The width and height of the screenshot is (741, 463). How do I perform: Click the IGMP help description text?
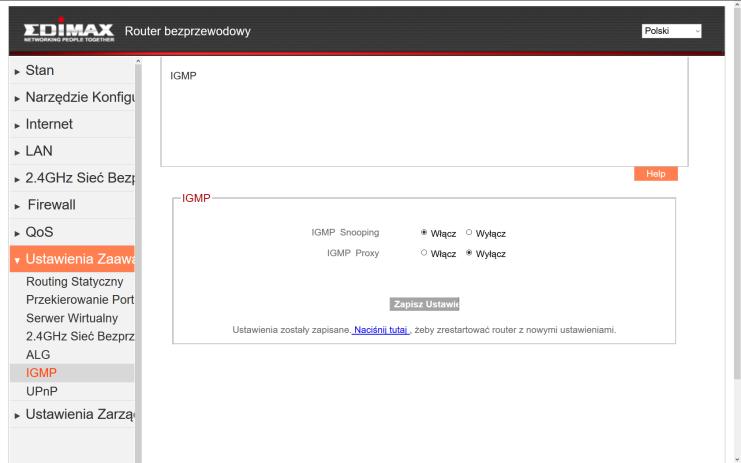(183, 76)
